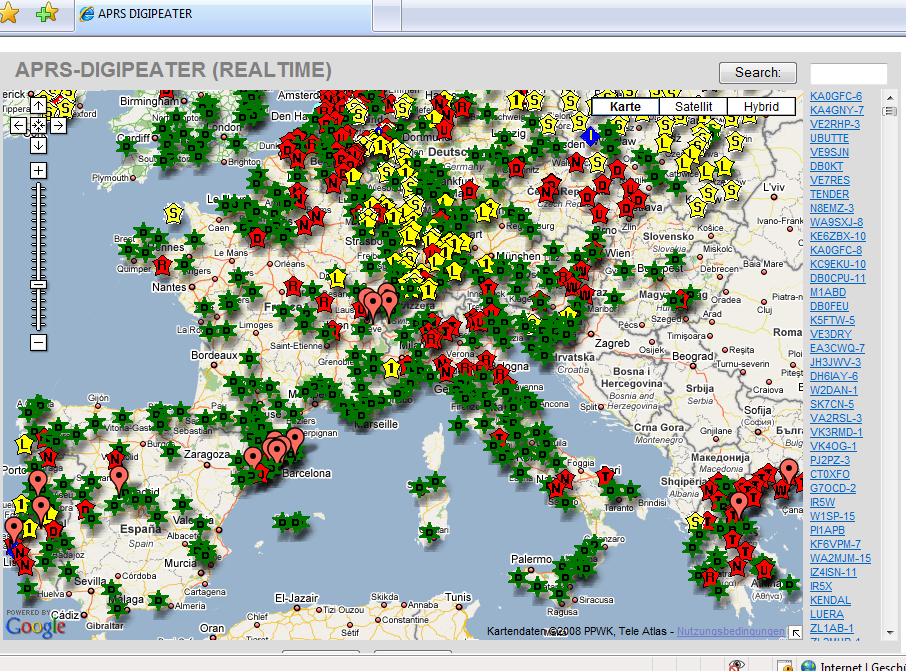Pan the map left with arrow
This screenshot has height=671, width=906.
point(18,125)
